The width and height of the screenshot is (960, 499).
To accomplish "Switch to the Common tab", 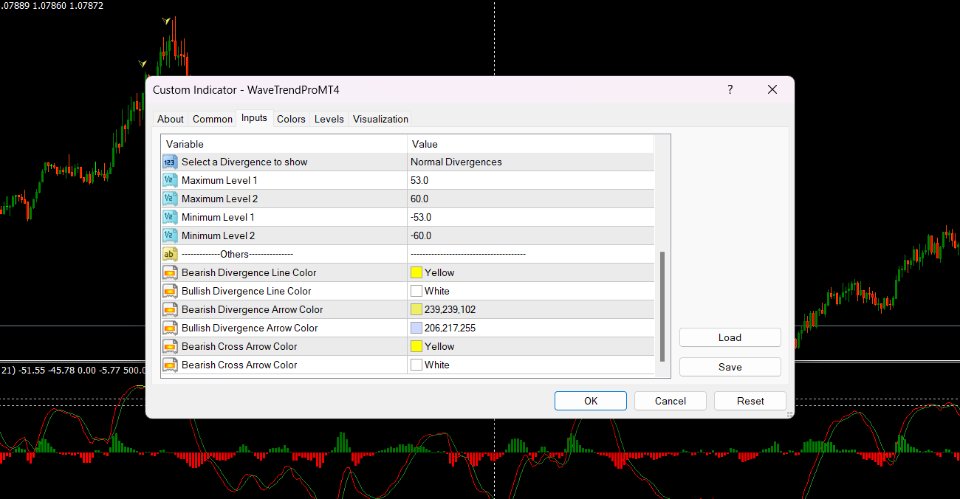I will [x=212, y=119].
